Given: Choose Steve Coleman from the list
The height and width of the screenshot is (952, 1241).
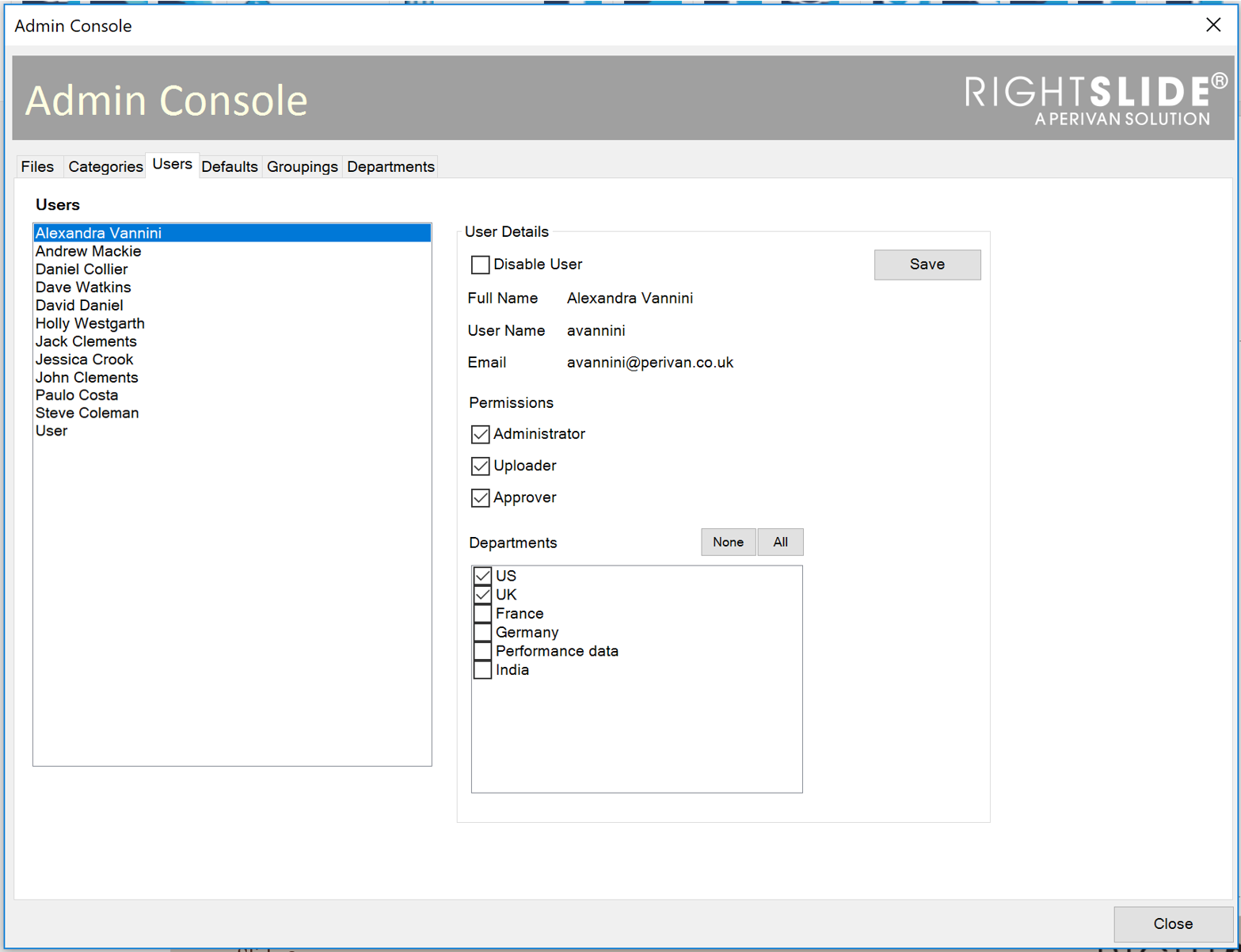Looking at the screenshot, I should point(232,413).
